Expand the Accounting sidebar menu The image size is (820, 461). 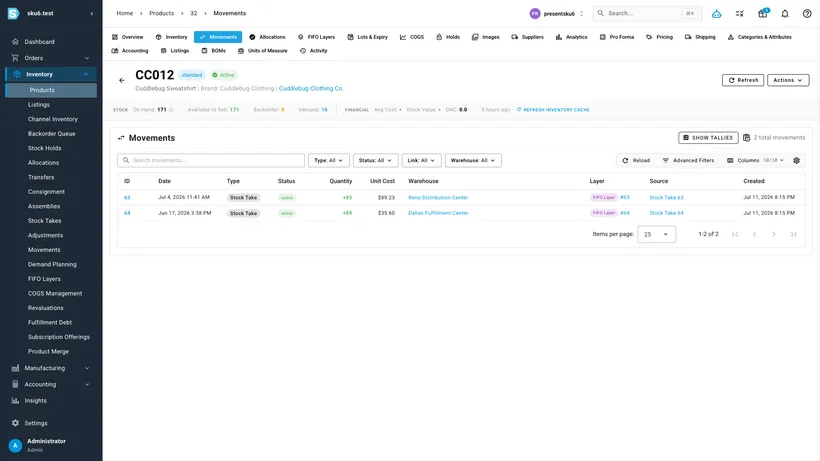[51, 384]
